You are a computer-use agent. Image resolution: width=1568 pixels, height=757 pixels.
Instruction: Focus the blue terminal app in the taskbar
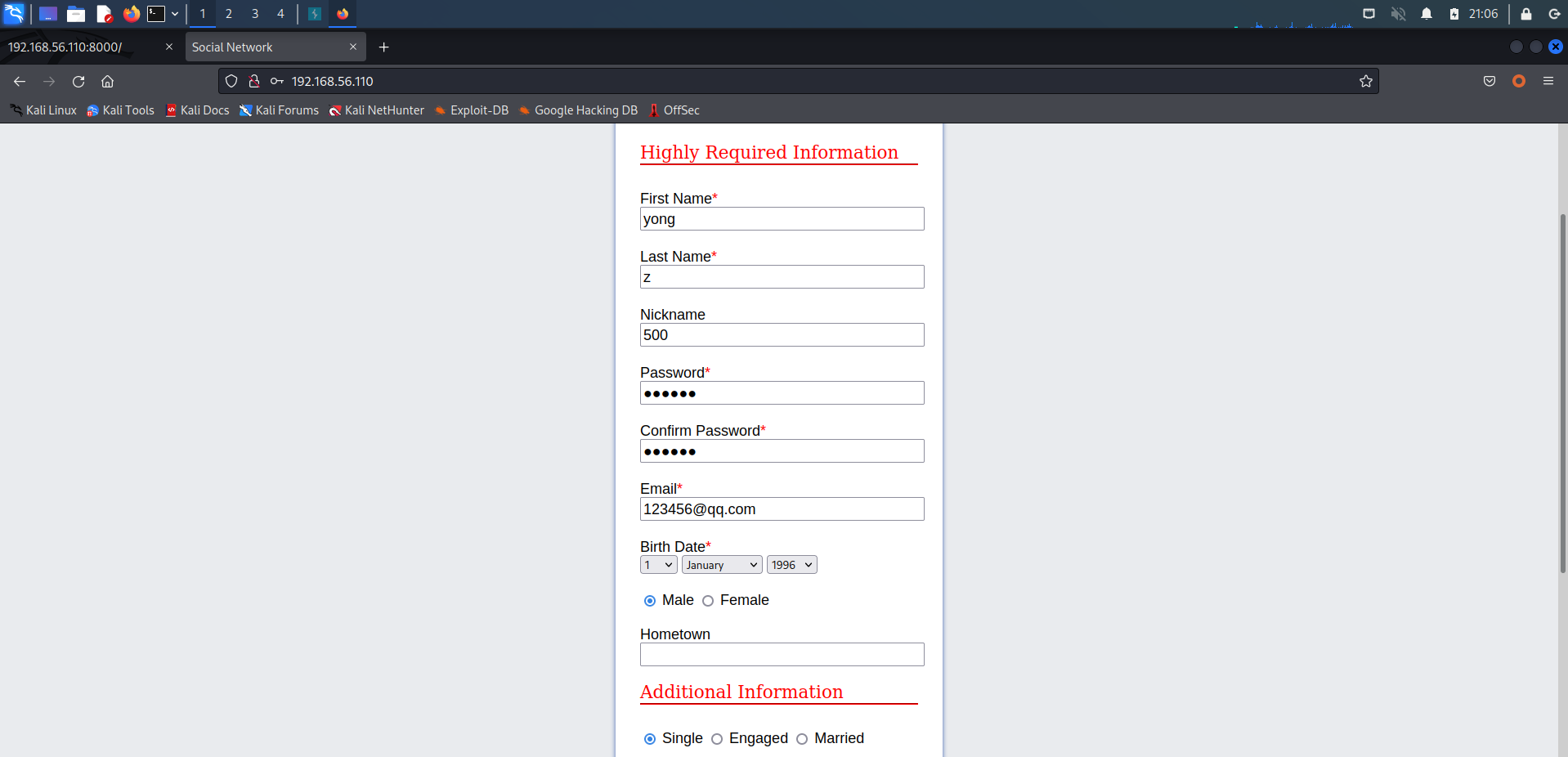coord(315,14)
